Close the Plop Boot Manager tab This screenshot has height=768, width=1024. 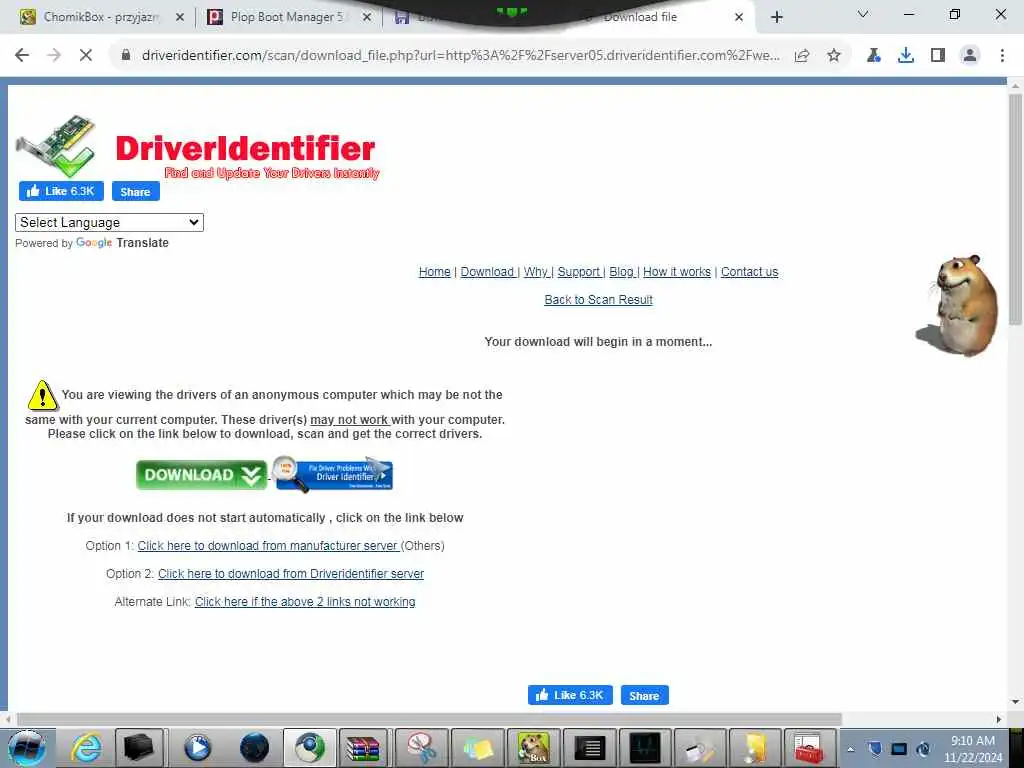coord(367,17)
